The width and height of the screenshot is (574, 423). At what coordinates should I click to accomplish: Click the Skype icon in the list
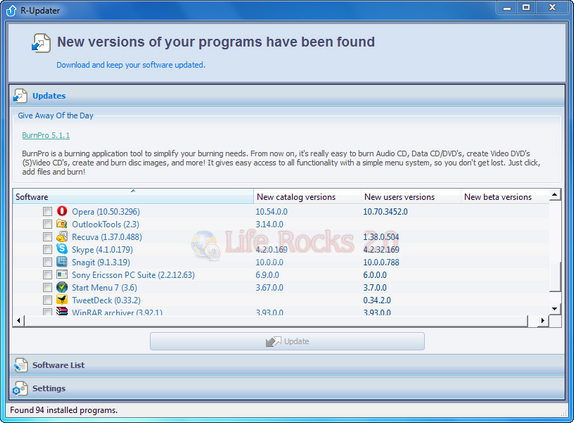(62, 249)
